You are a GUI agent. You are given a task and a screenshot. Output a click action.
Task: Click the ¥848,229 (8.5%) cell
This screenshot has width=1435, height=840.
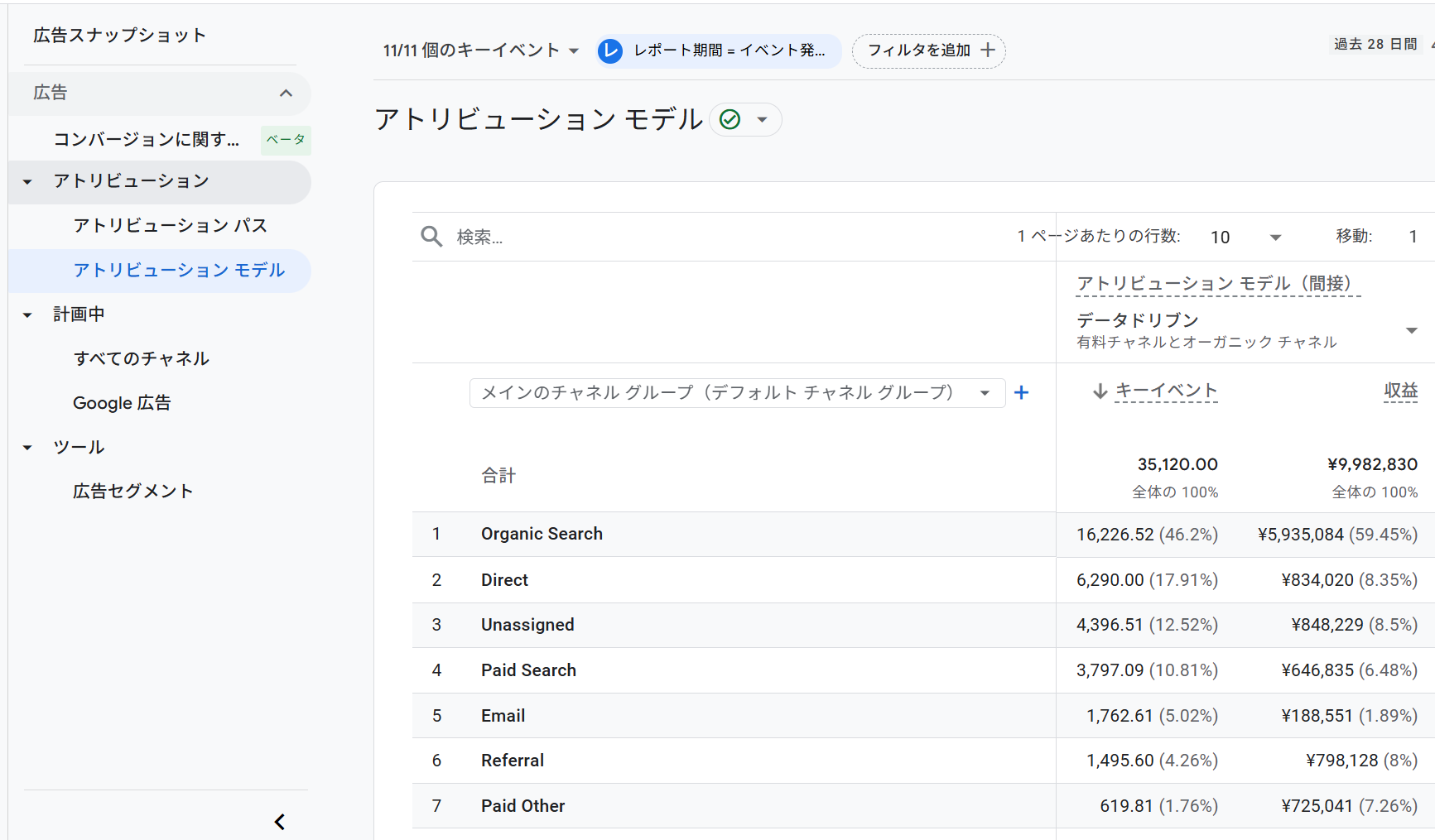(x=1355, y=625)
